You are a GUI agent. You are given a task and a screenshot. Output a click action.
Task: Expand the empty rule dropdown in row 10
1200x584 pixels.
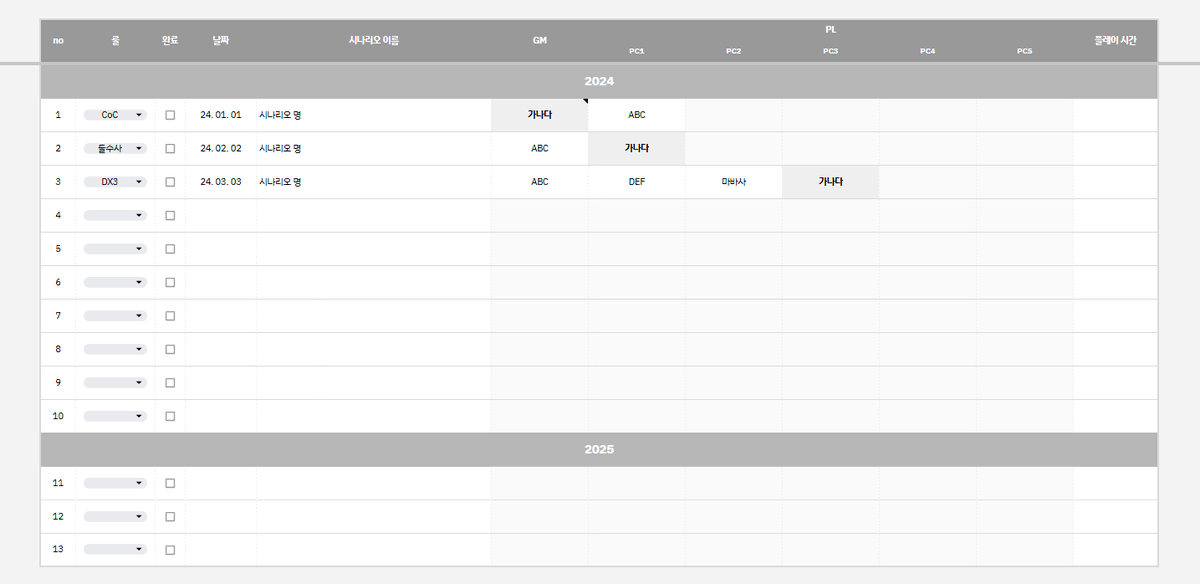point(115,416)
